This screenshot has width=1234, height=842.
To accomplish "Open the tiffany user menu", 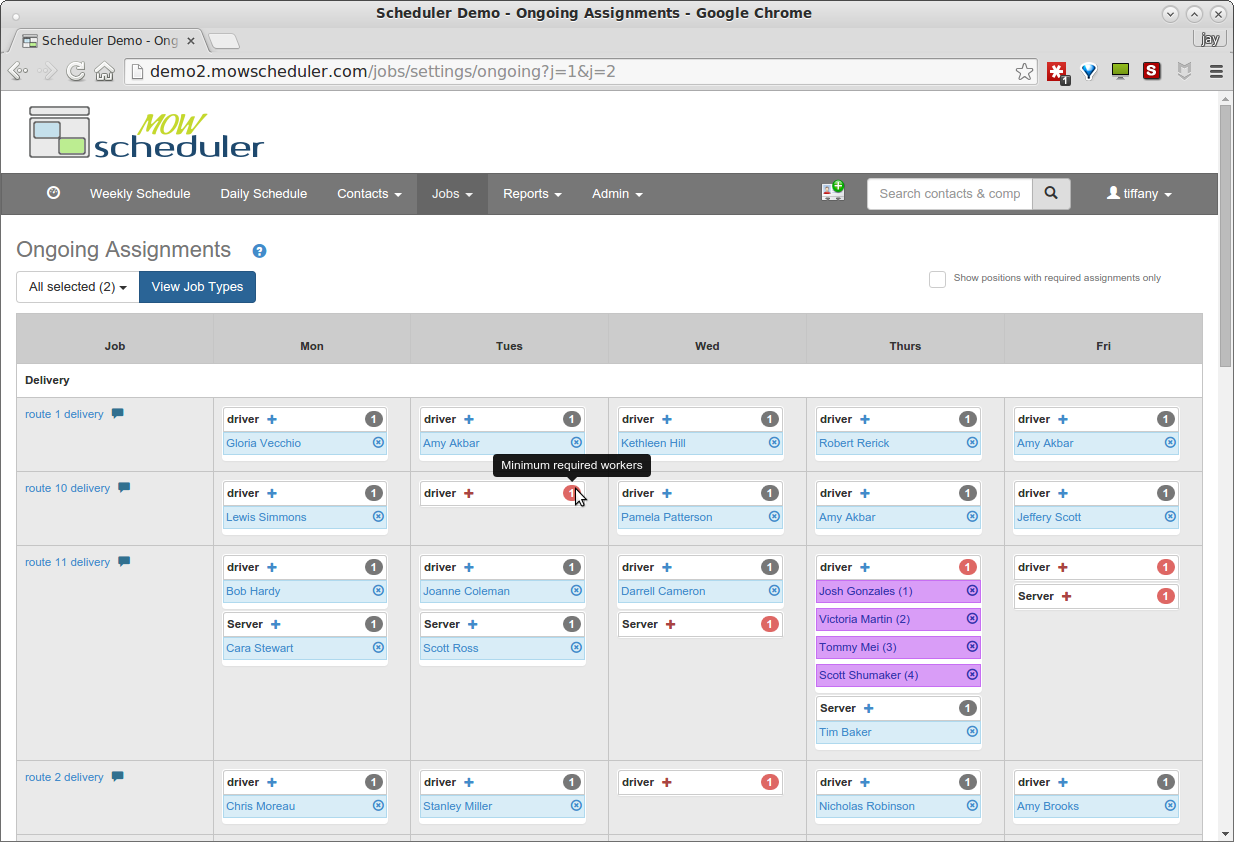I will coord(1139,194).
